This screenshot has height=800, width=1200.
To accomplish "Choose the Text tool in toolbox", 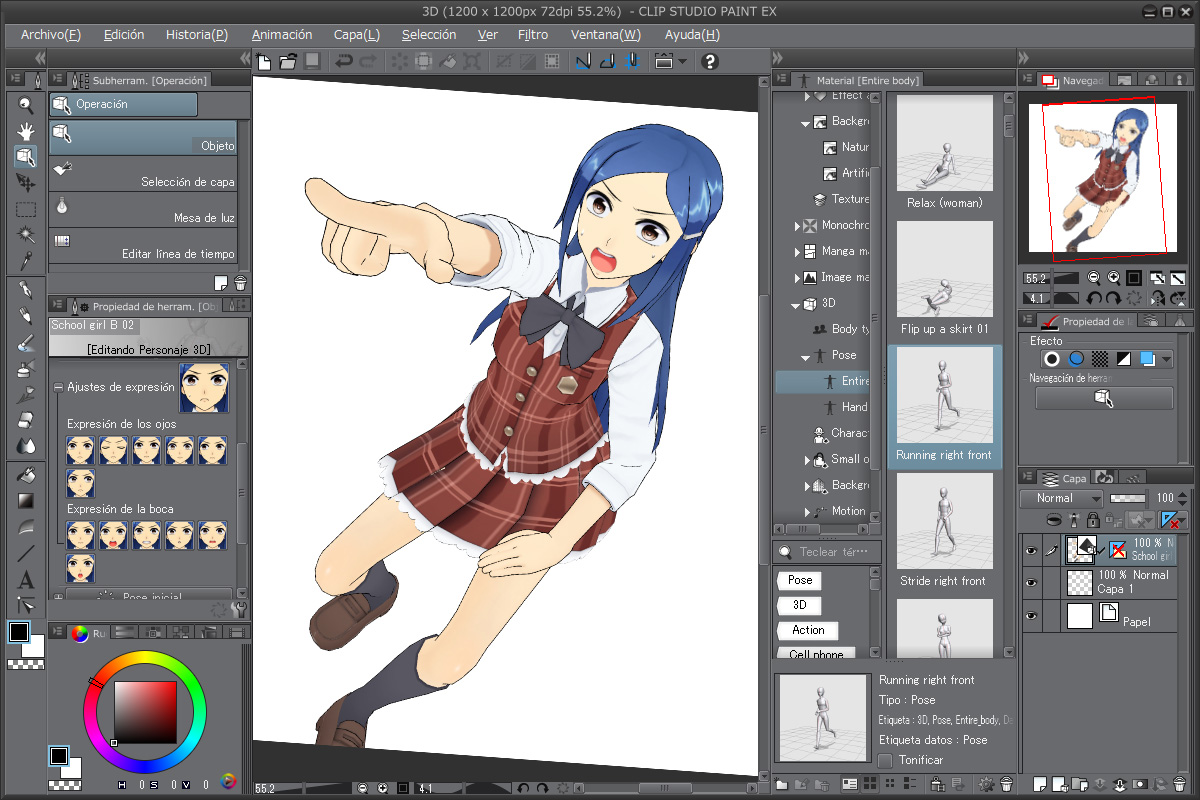I will coord(26,579).
